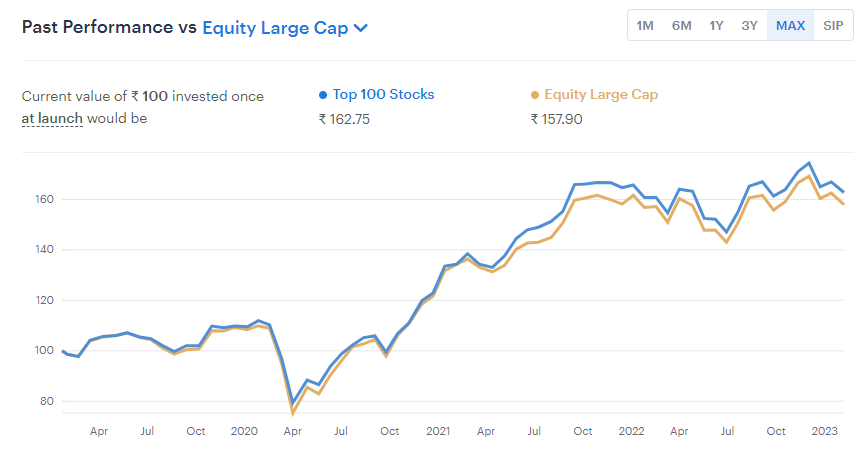Click the 2020 label on the x-axis

click(x=244, y=432)
